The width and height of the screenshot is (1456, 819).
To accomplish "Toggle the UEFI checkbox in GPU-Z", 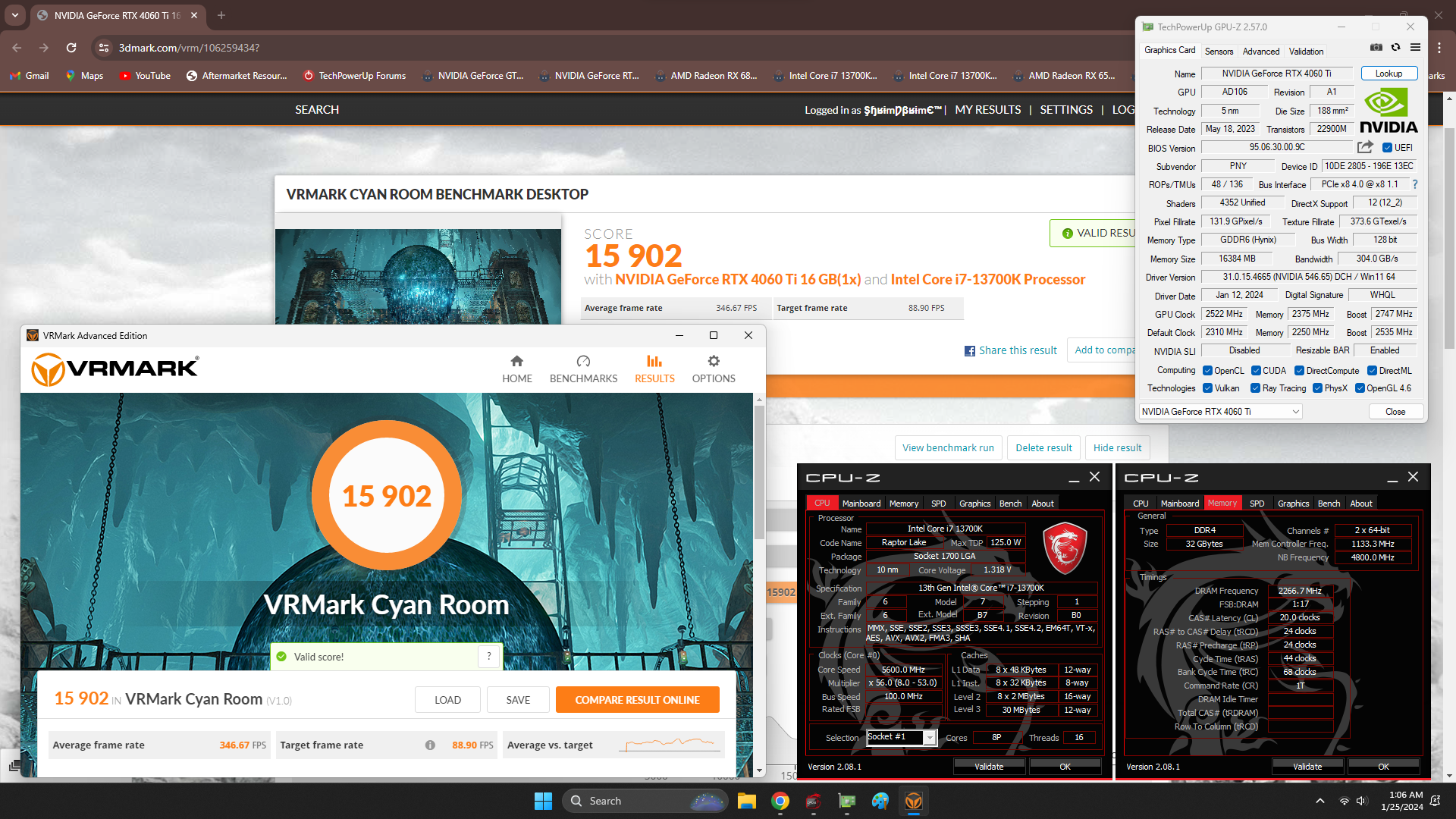I will click(x=1387, y=148).
